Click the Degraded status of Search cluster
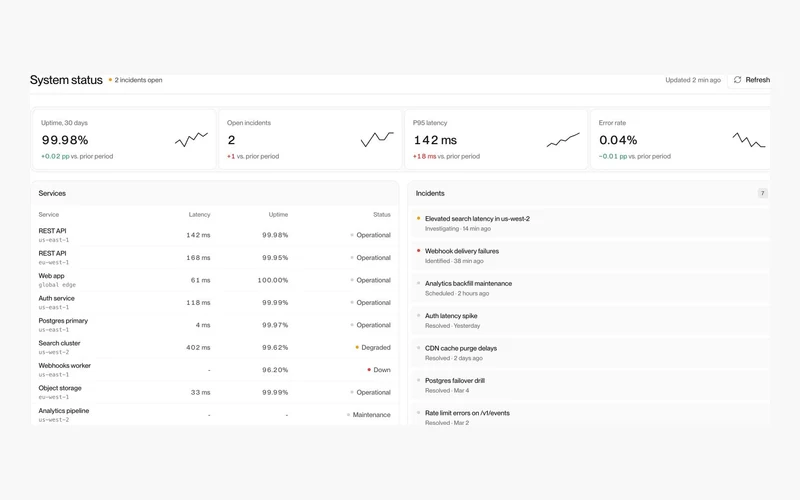 373,347
